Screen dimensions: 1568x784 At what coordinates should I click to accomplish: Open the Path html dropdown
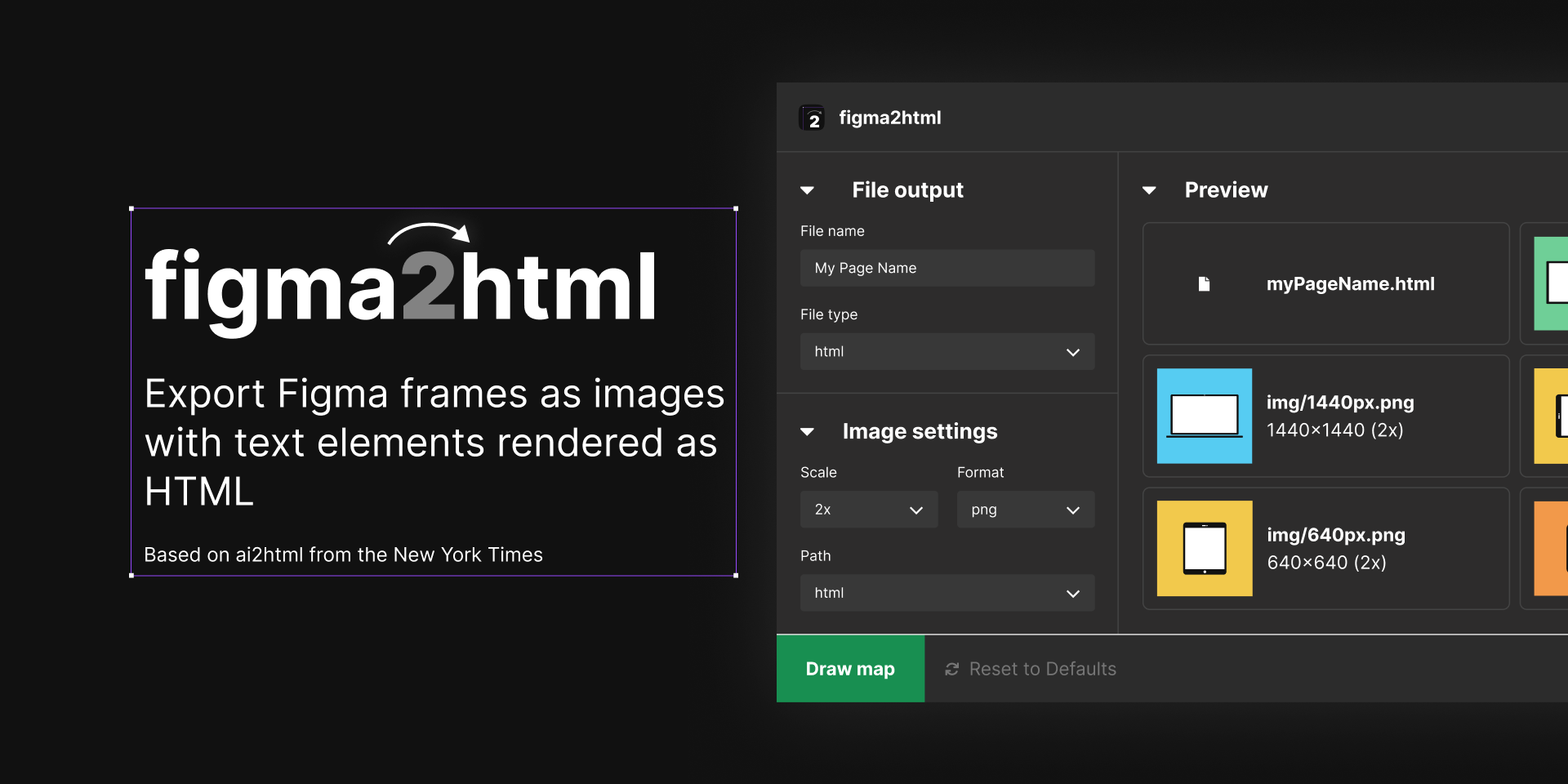coord(947,593)
